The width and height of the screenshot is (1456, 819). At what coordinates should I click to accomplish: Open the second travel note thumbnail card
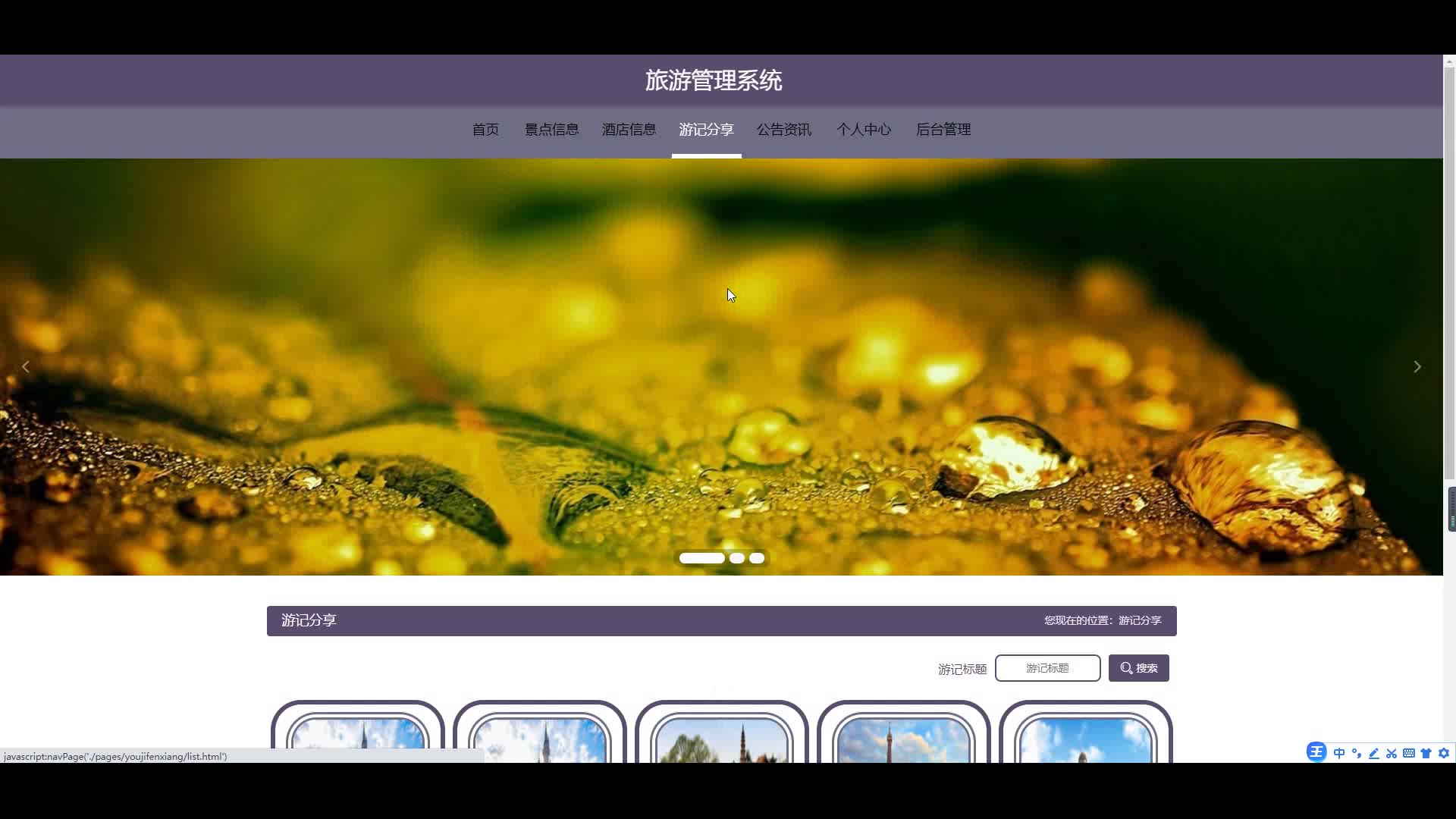[540, 733]
